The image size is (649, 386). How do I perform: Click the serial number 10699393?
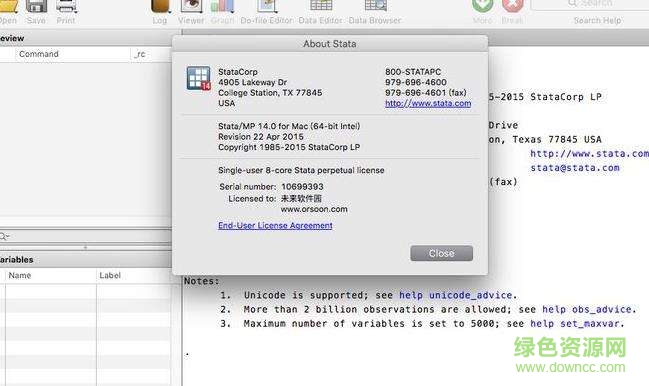coord(303,187)
